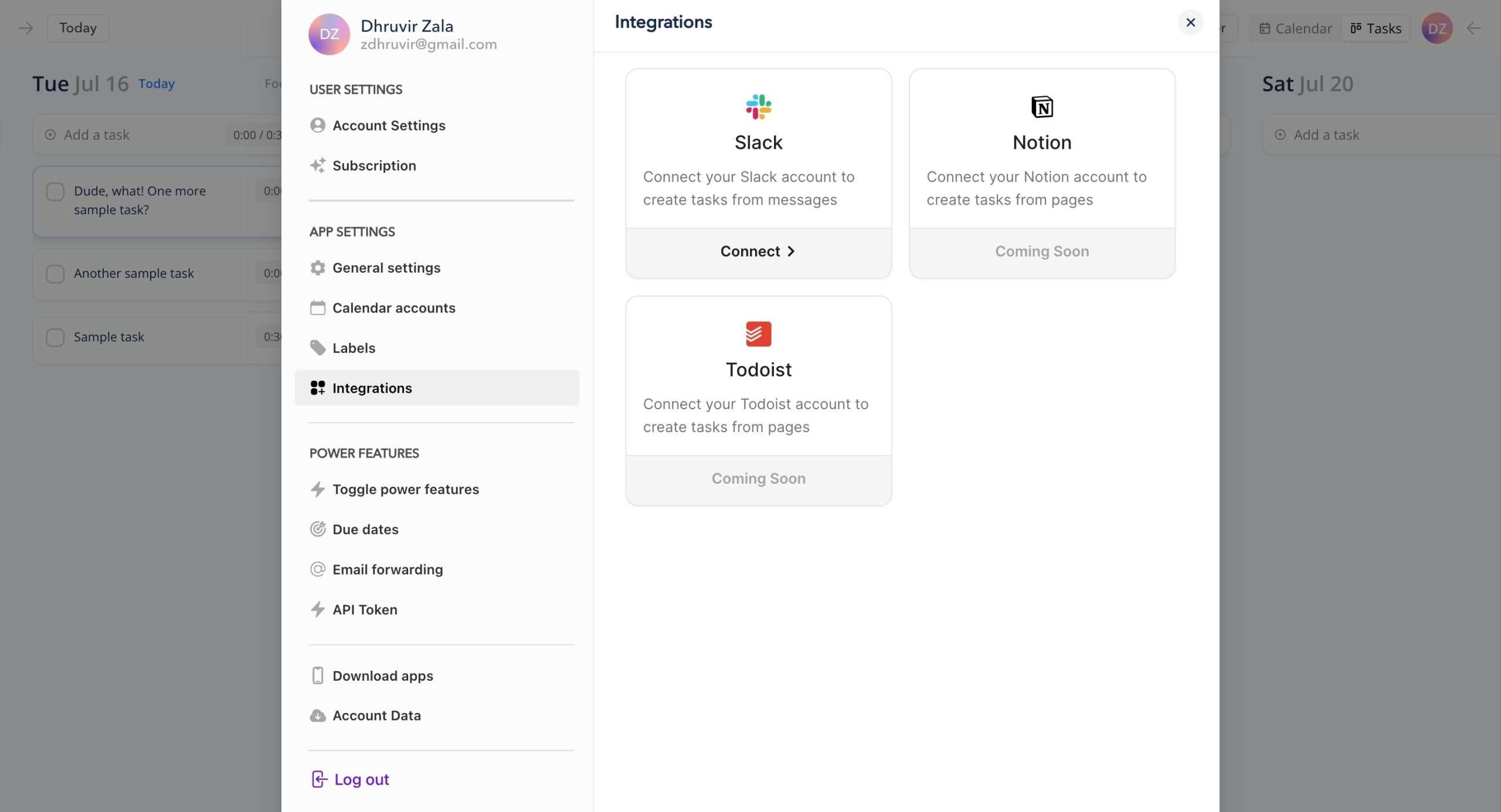Click the Todoist card title
This screenshot has height=812, width=1501.
click(758, 370)
